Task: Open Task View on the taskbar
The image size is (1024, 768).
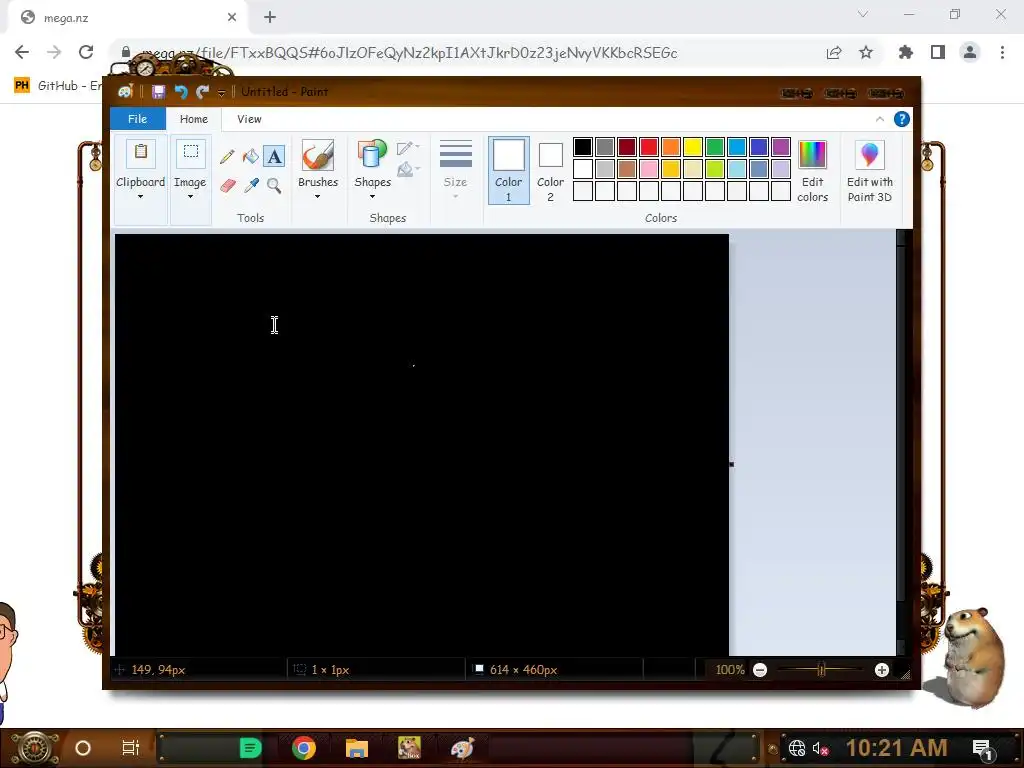Action: (x=131, y=748)
